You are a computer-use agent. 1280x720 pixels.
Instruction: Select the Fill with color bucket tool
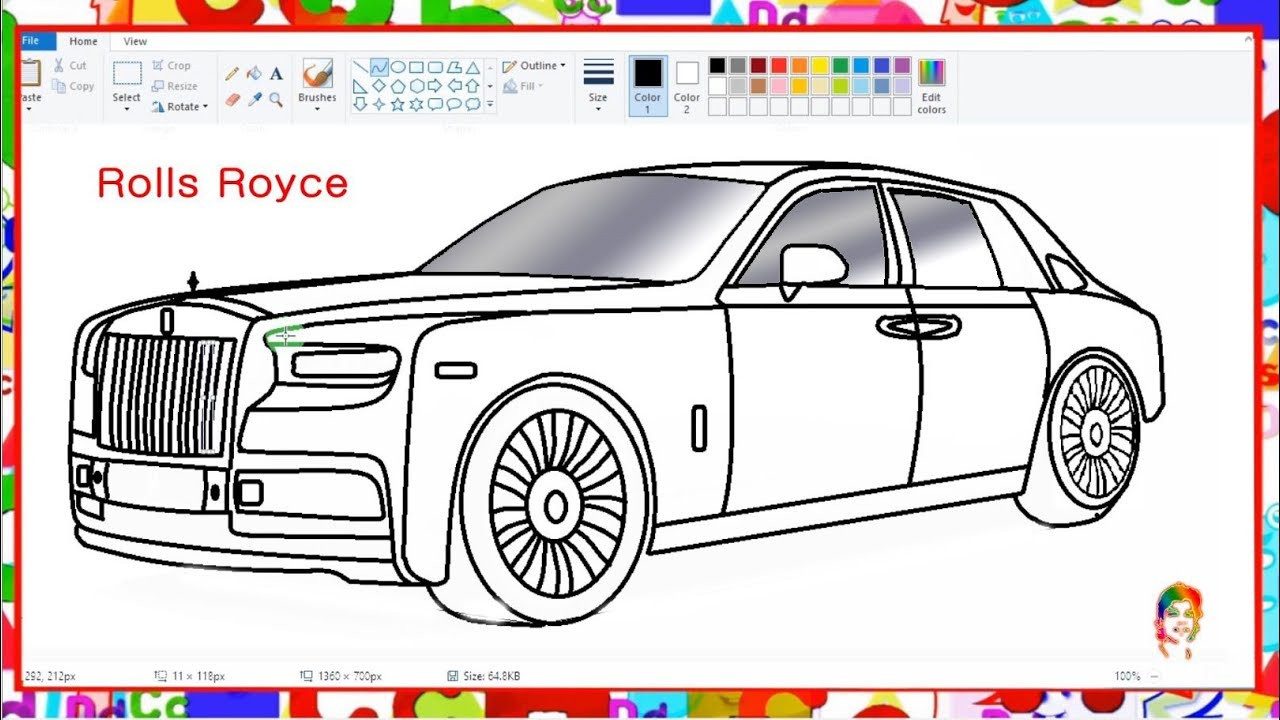[254, 74]
